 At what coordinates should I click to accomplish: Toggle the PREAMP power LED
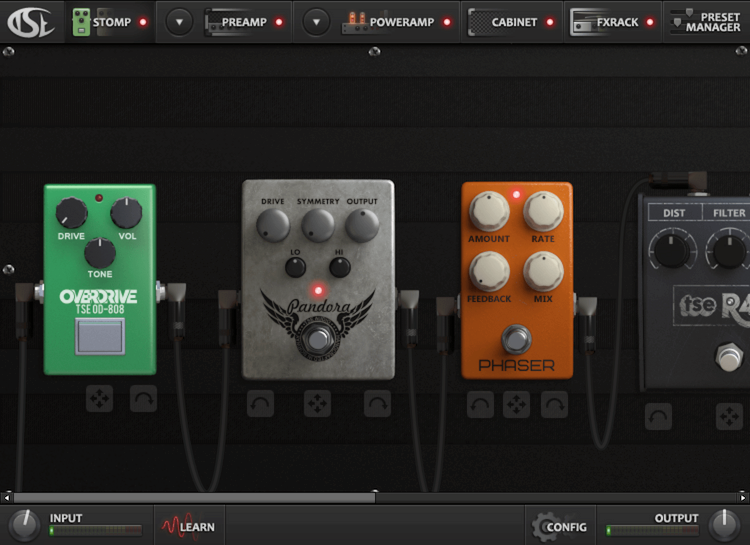279,22
